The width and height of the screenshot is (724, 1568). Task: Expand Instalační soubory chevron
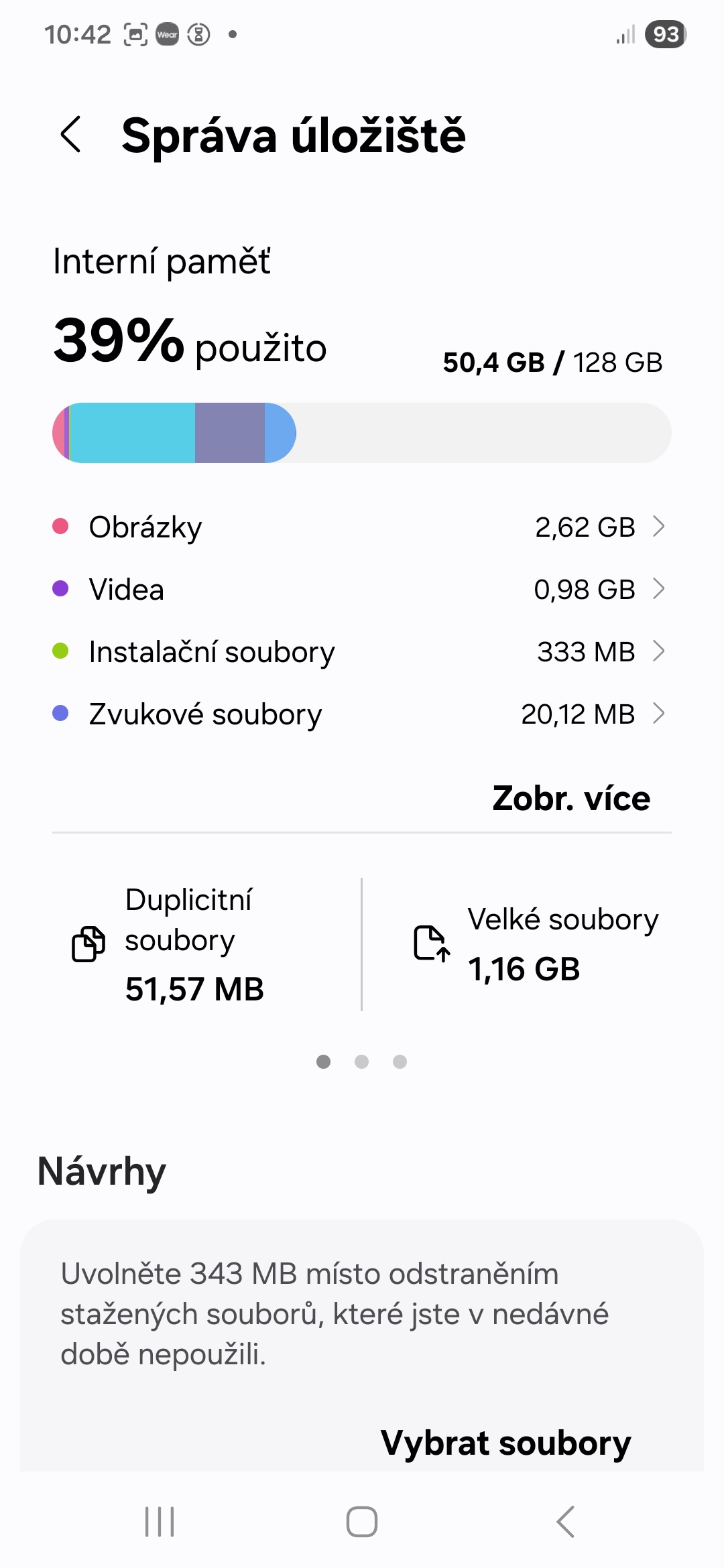[x=659, y=651]
